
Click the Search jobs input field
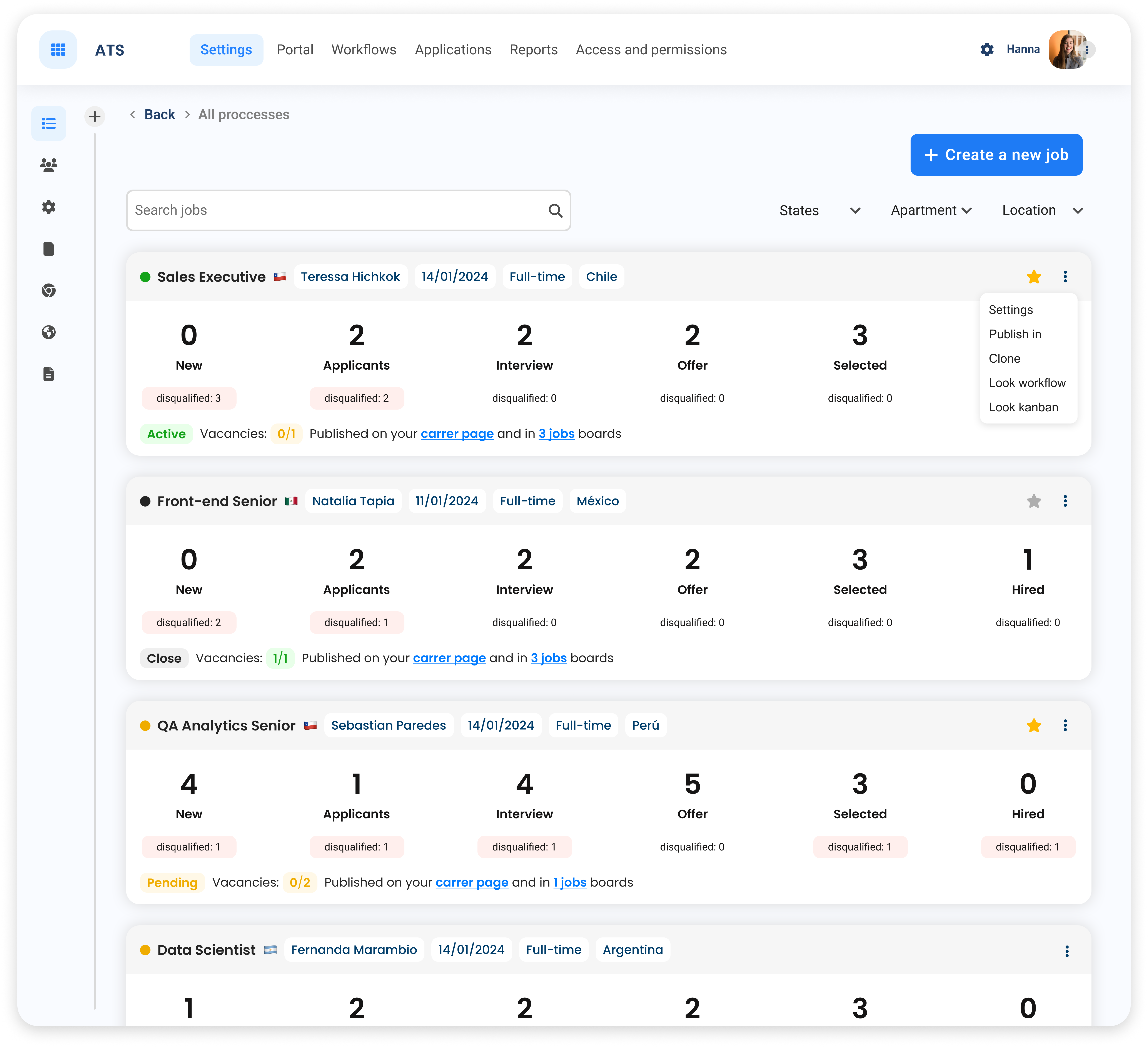click(x=349, y=211)
